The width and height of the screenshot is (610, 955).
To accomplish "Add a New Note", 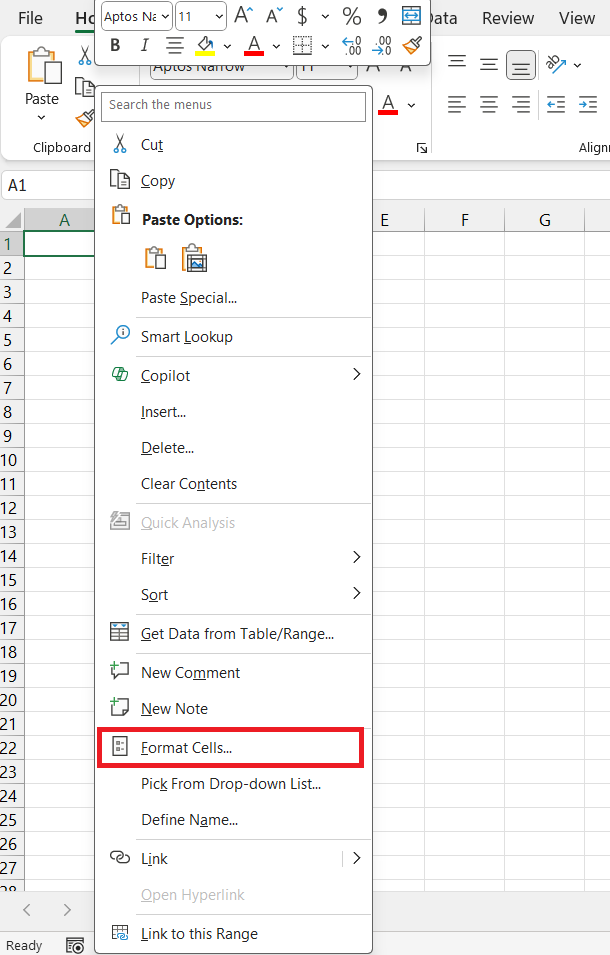I will coord(234,708).
